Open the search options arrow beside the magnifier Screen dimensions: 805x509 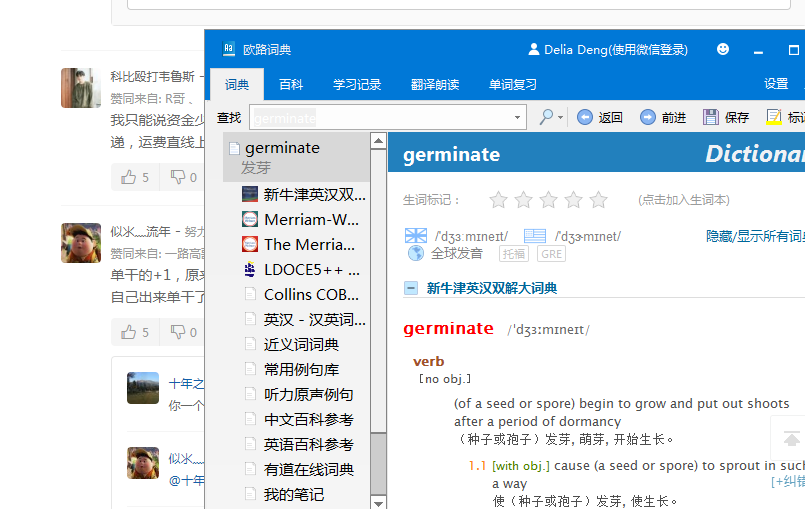(560, 118)
